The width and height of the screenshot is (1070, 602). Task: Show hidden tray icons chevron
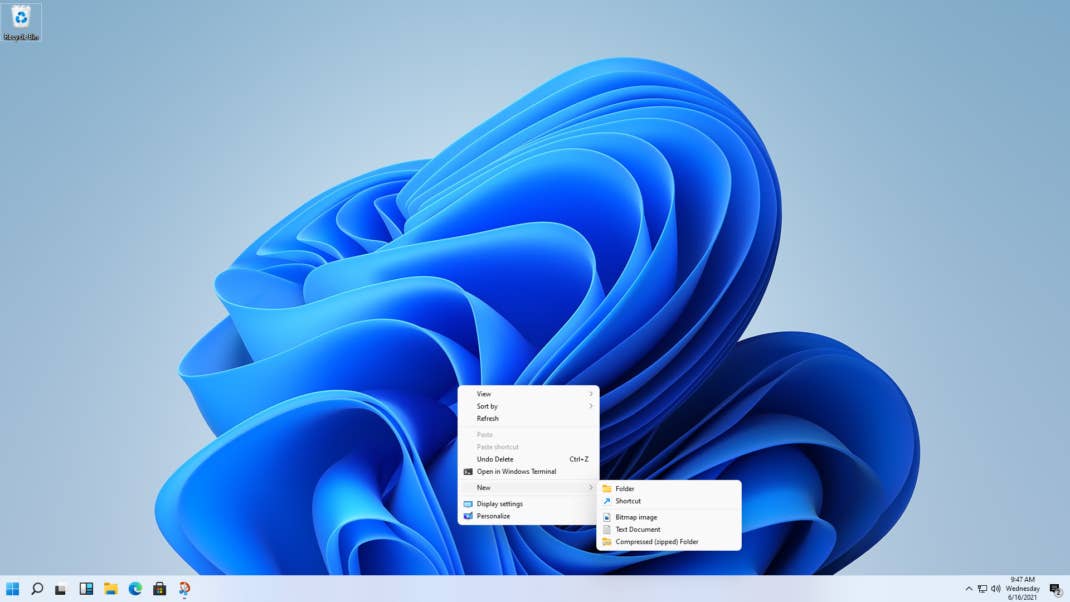968,588
